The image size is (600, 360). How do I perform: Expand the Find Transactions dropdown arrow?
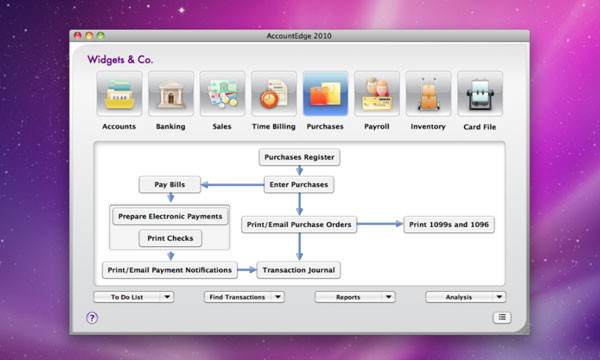278,297
